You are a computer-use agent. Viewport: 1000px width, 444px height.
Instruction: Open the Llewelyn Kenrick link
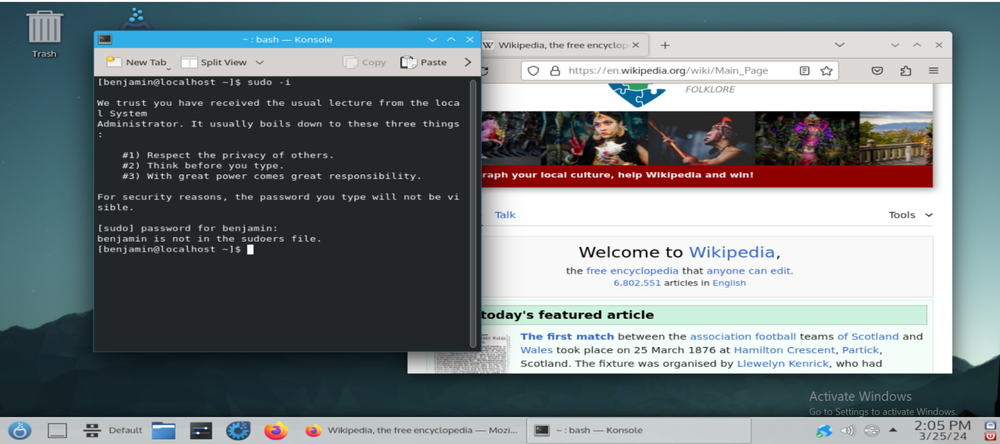coord(783,364)
